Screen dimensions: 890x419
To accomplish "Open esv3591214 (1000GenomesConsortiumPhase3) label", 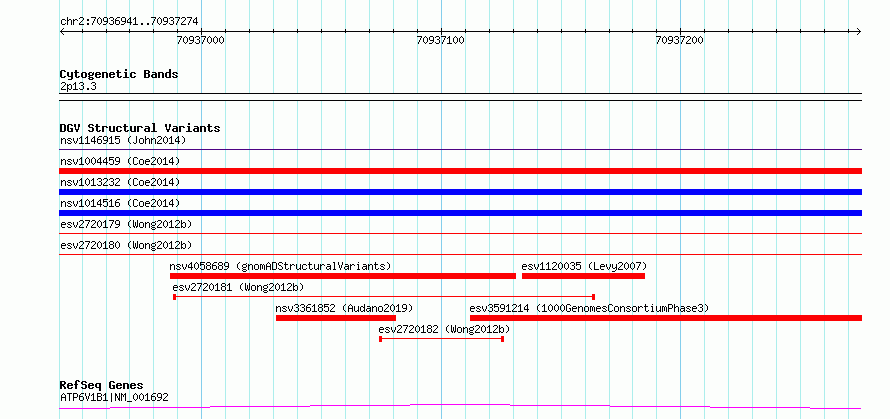I will pos(589,308).
